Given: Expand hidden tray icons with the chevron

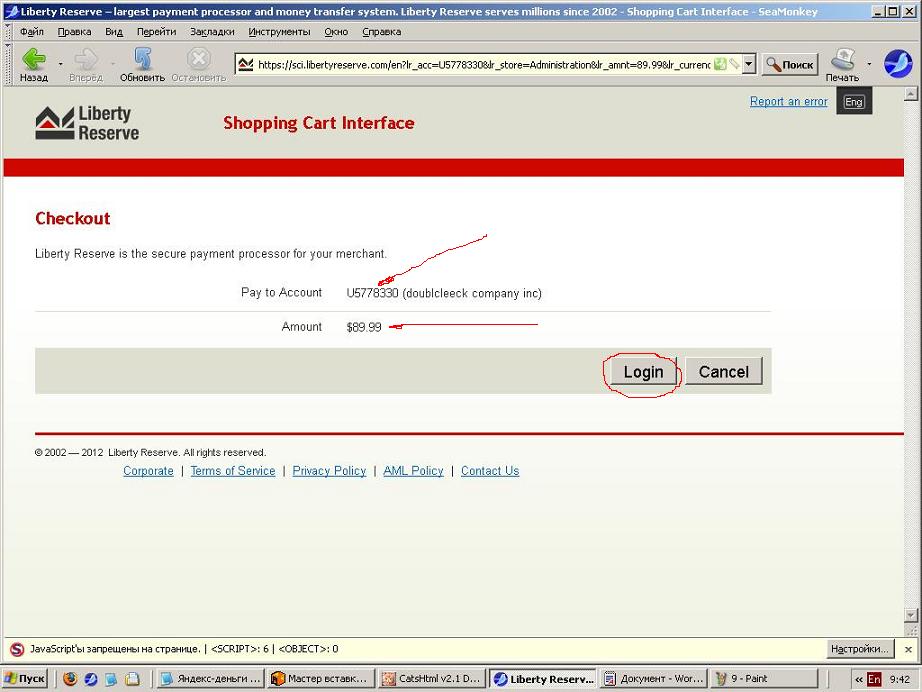Looking at the screenshot, I should pyautogui.click(x=858, y=680).
